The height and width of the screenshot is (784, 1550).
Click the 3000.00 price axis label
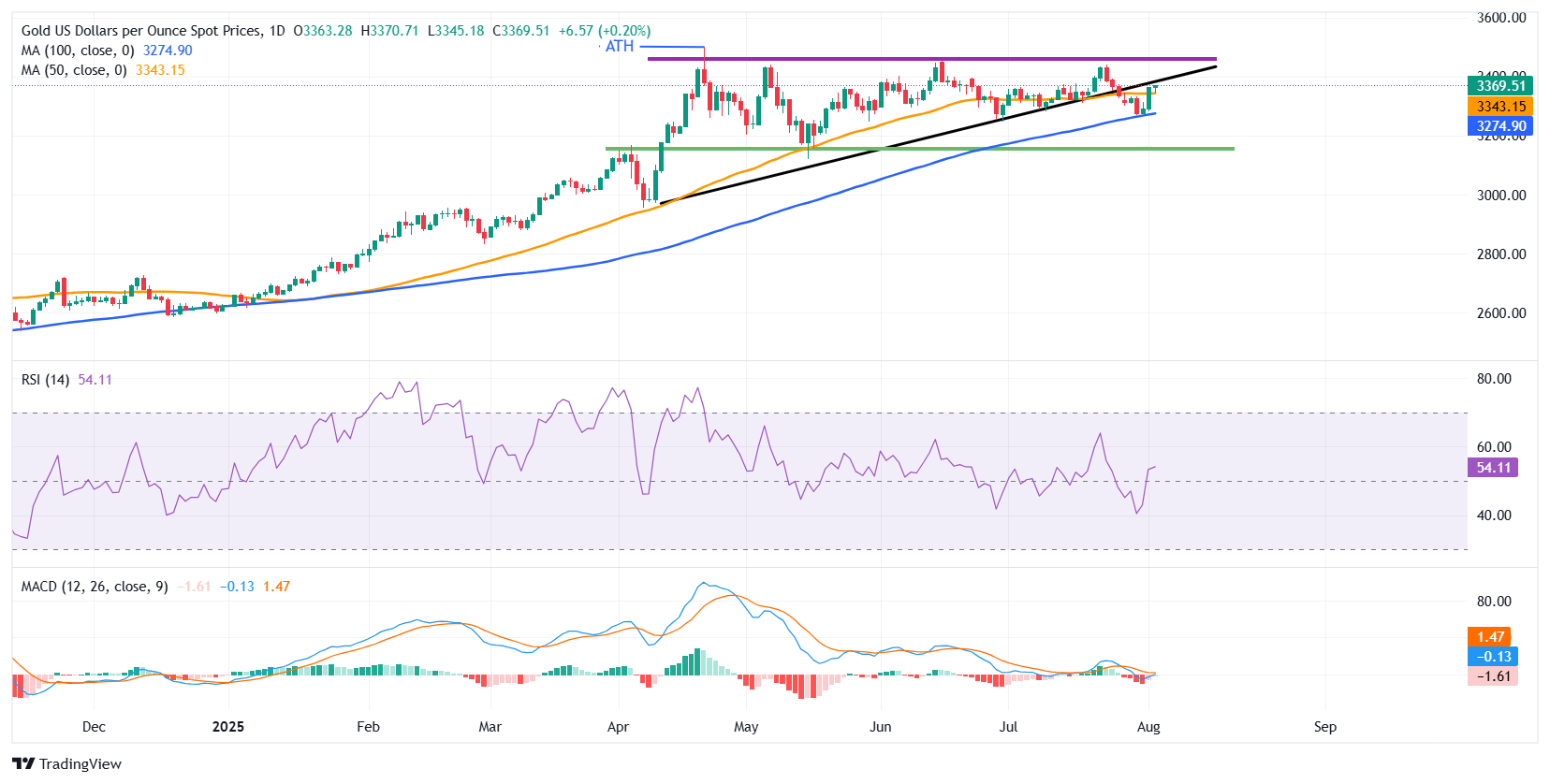point(1501,196)
